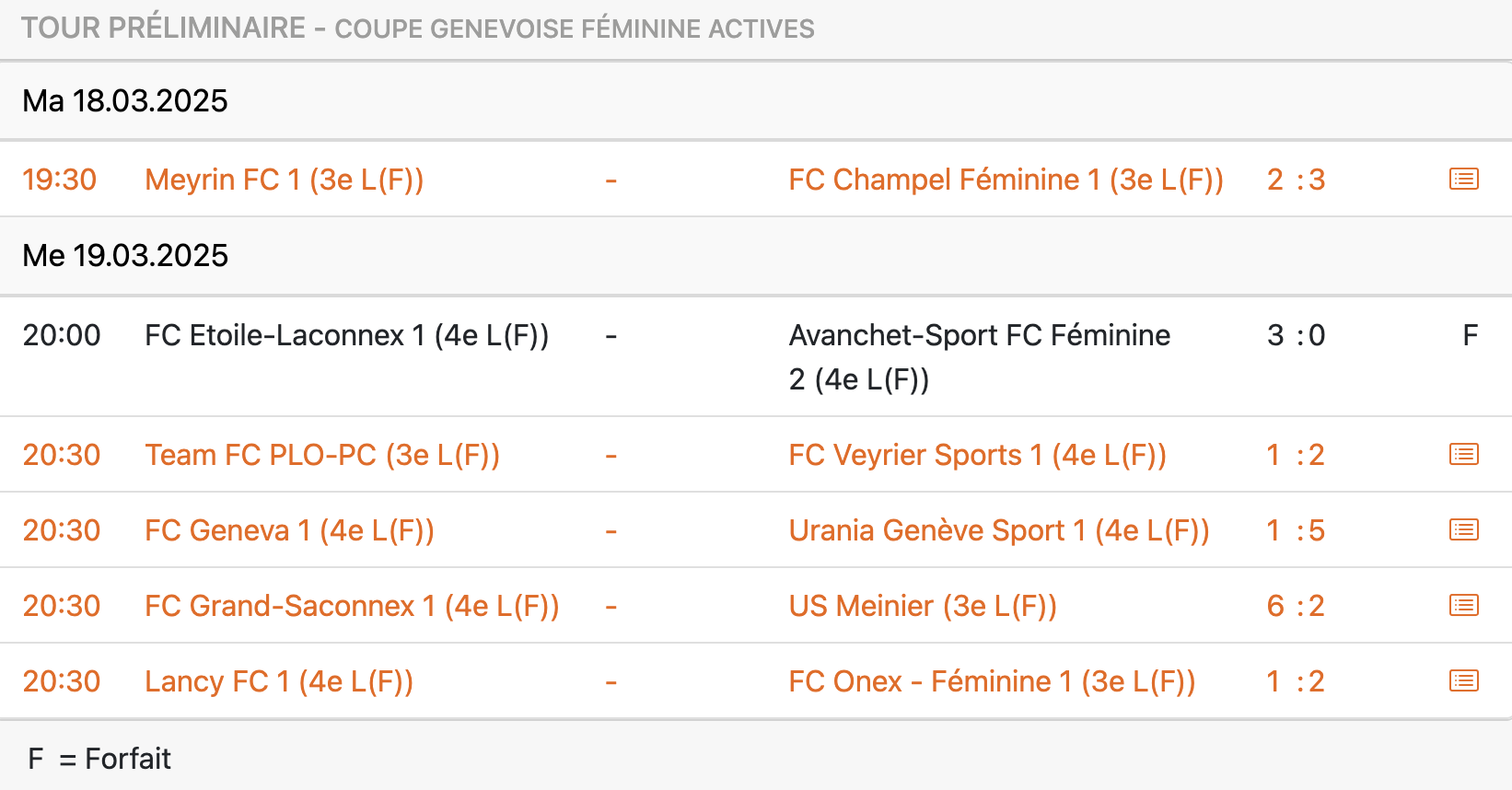Open Urania Genève Sport 1 link
Viewport: 1512px width, 790px height.
coord(999,530)
